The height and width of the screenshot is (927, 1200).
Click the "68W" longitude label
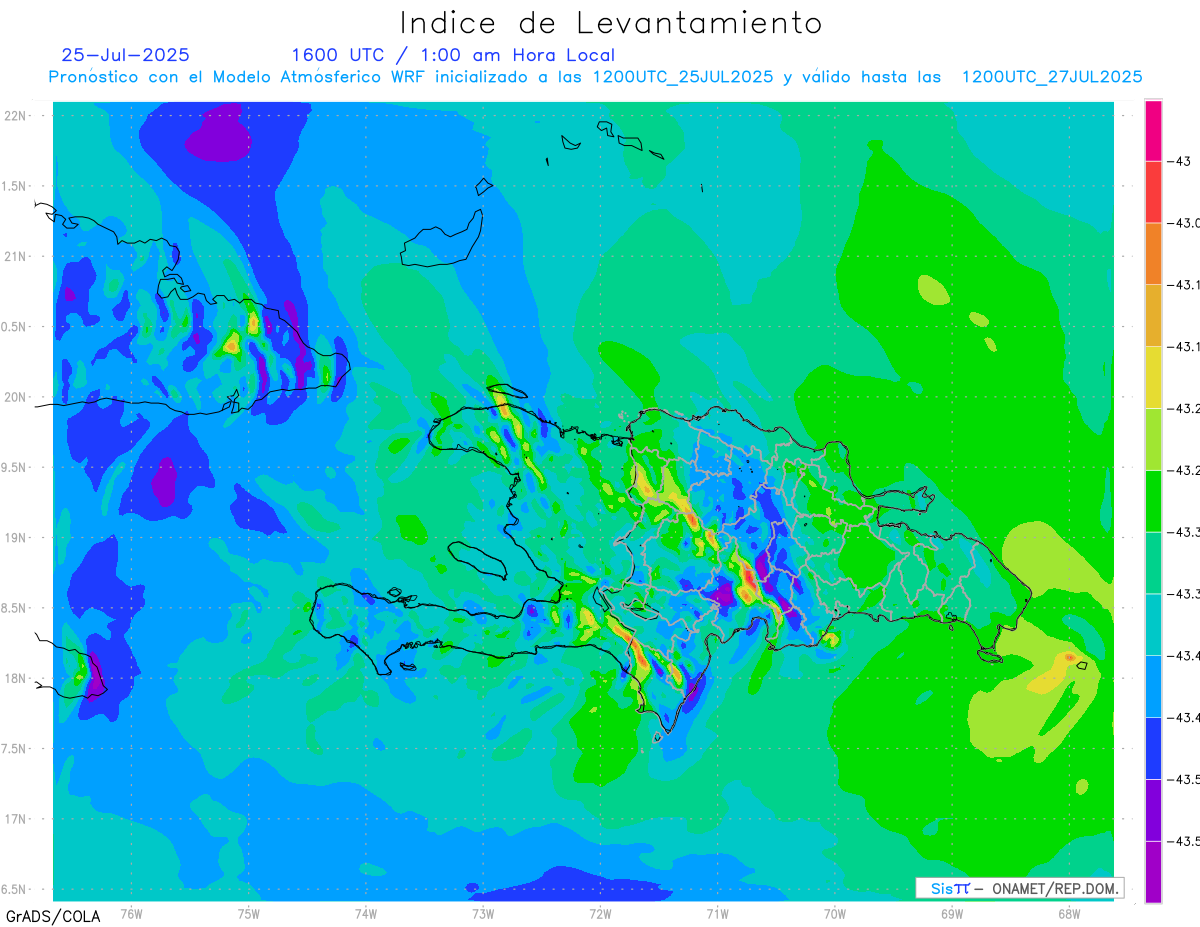1068,914
